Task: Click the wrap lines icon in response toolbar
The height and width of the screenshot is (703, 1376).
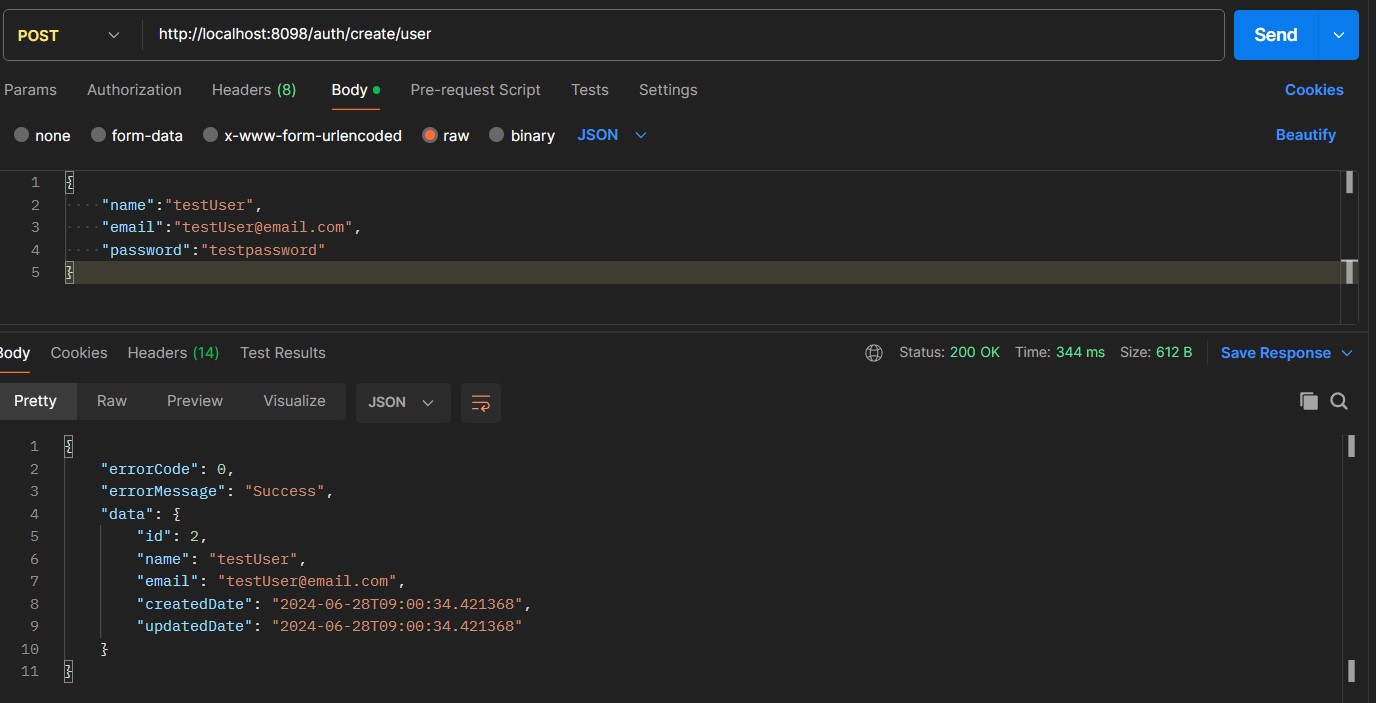Action: coord(481,403)
